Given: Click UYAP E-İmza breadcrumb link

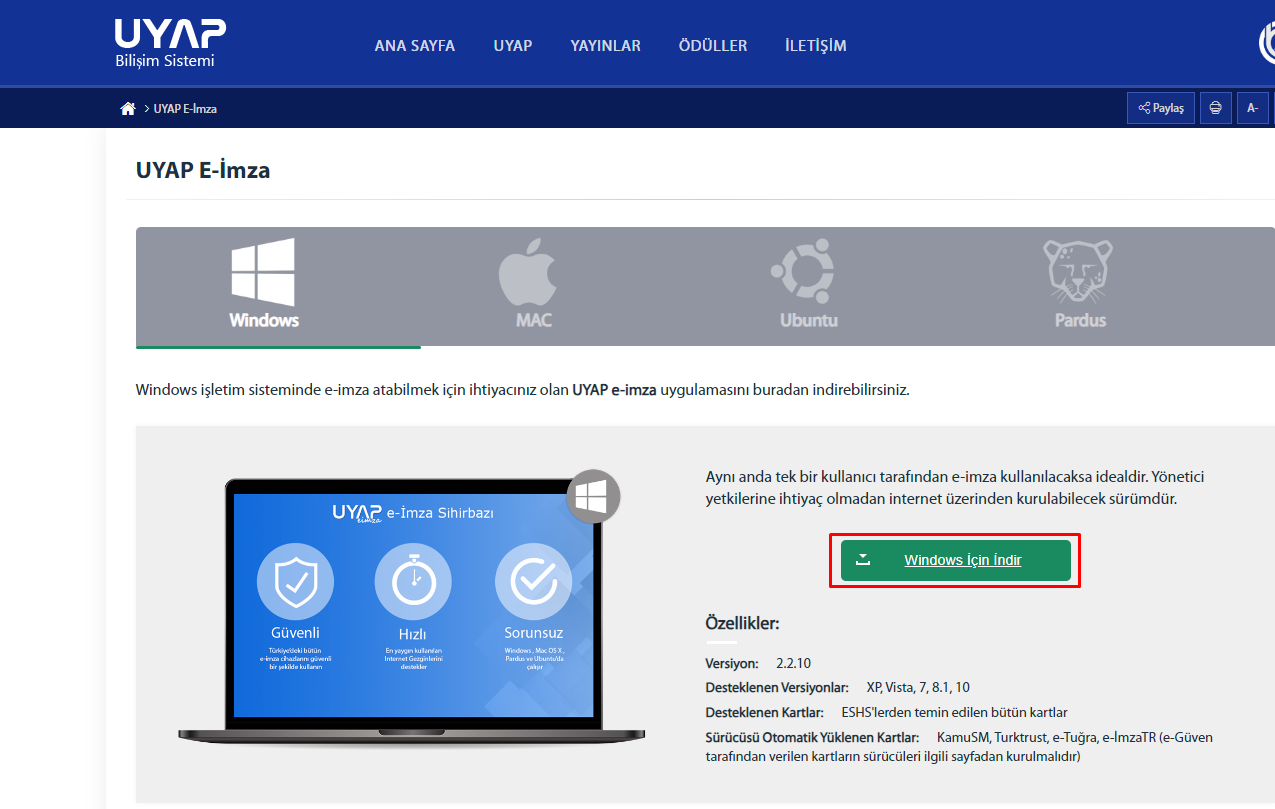Looking at the screenshot, I should [x=185, y=108].
